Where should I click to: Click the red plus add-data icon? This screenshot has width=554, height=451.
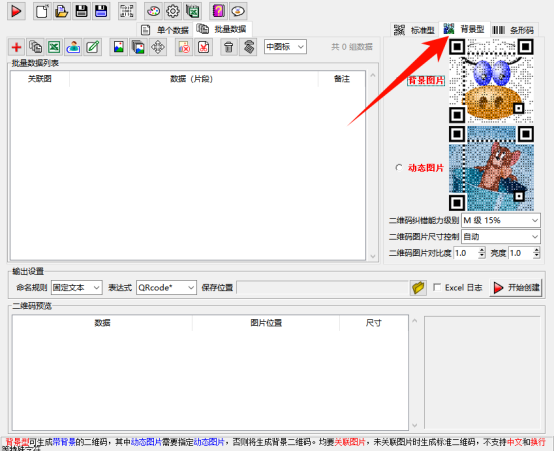point(17,47)
